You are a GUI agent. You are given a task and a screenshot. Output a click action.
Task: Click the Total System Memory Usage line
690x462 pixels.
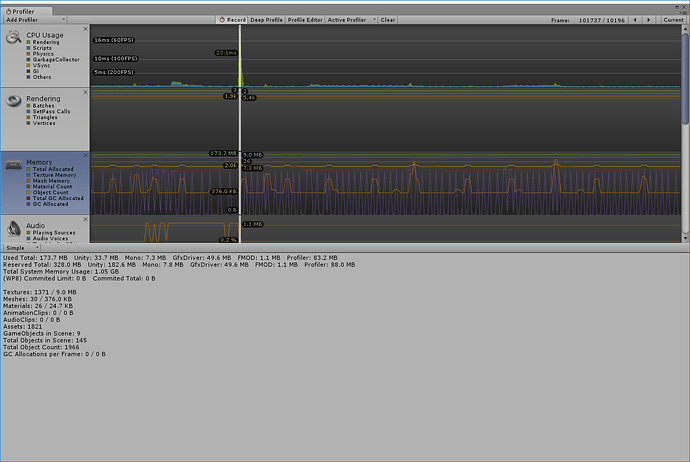coord(61,271)
